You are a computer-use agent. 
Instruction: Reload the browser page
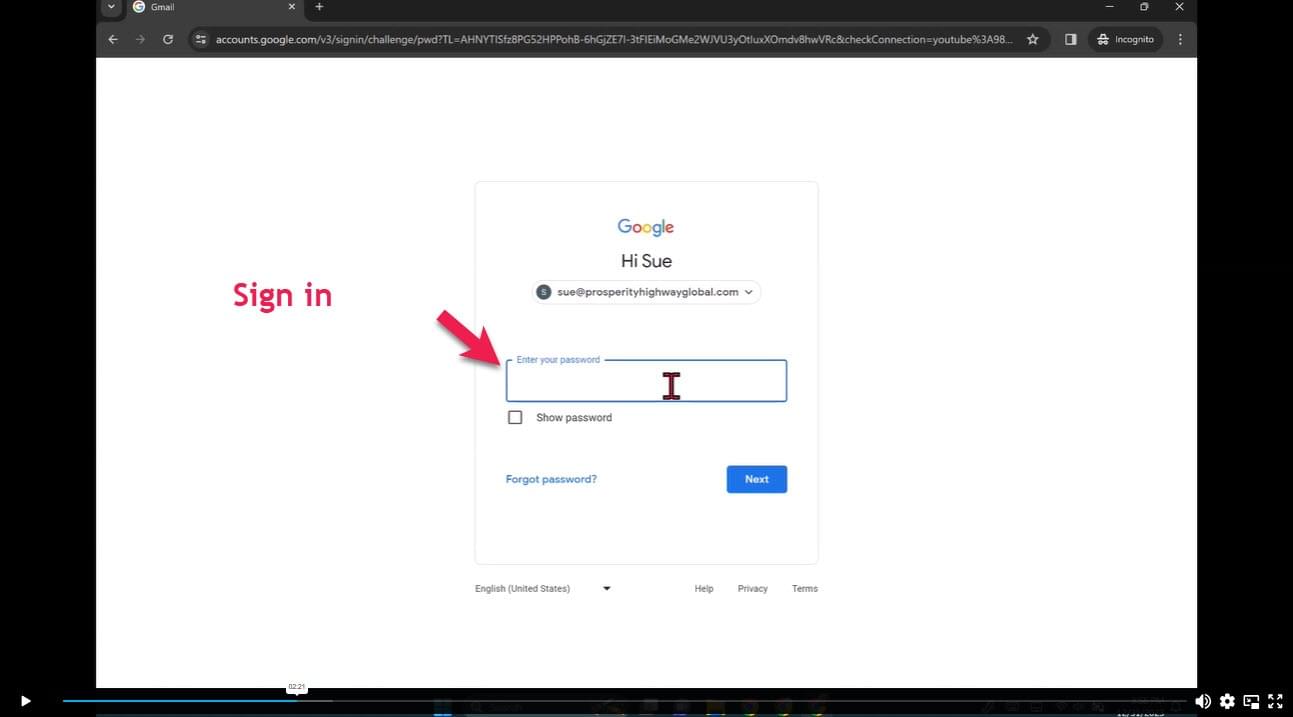[168, 40]
